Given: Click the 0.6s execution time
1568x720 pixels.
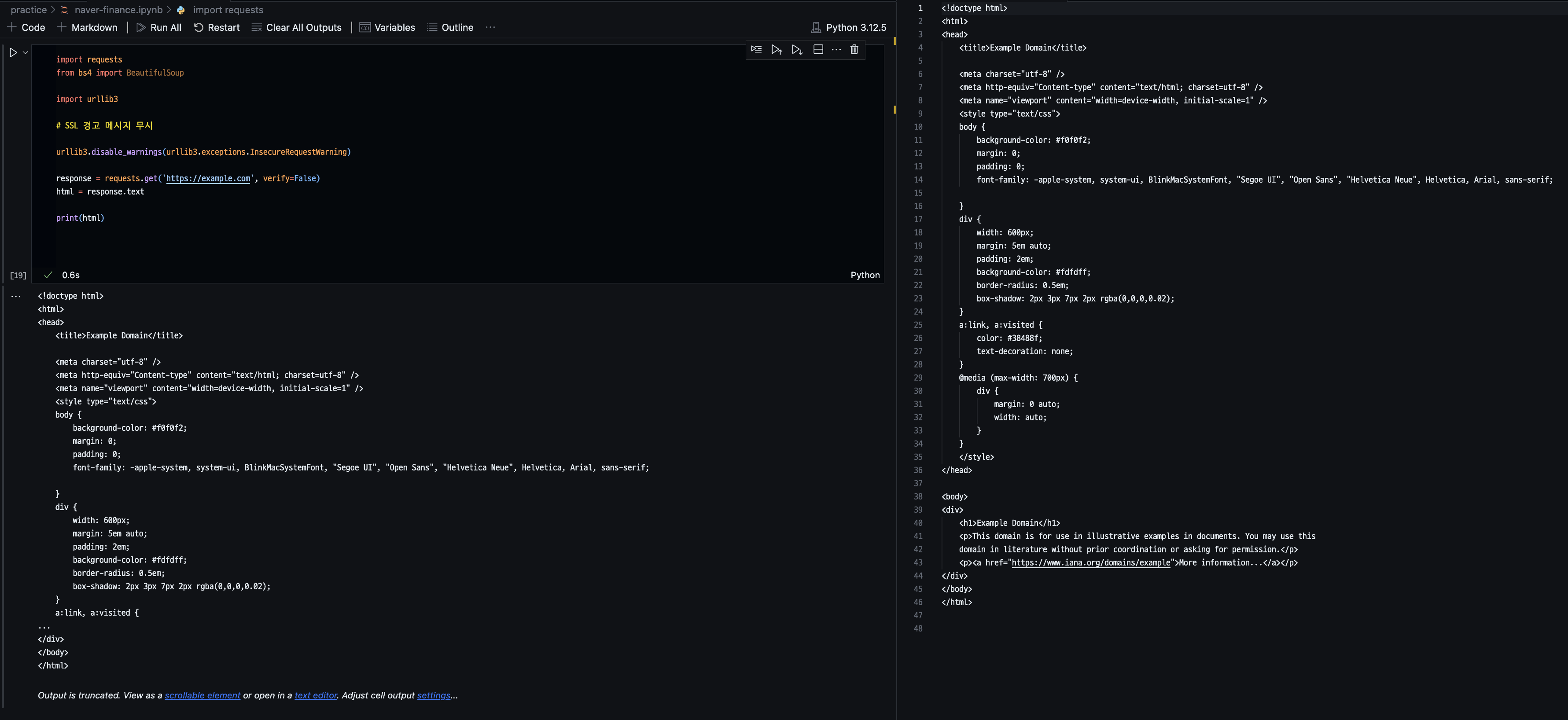Looking at the screenshot, I should [70, 275].
